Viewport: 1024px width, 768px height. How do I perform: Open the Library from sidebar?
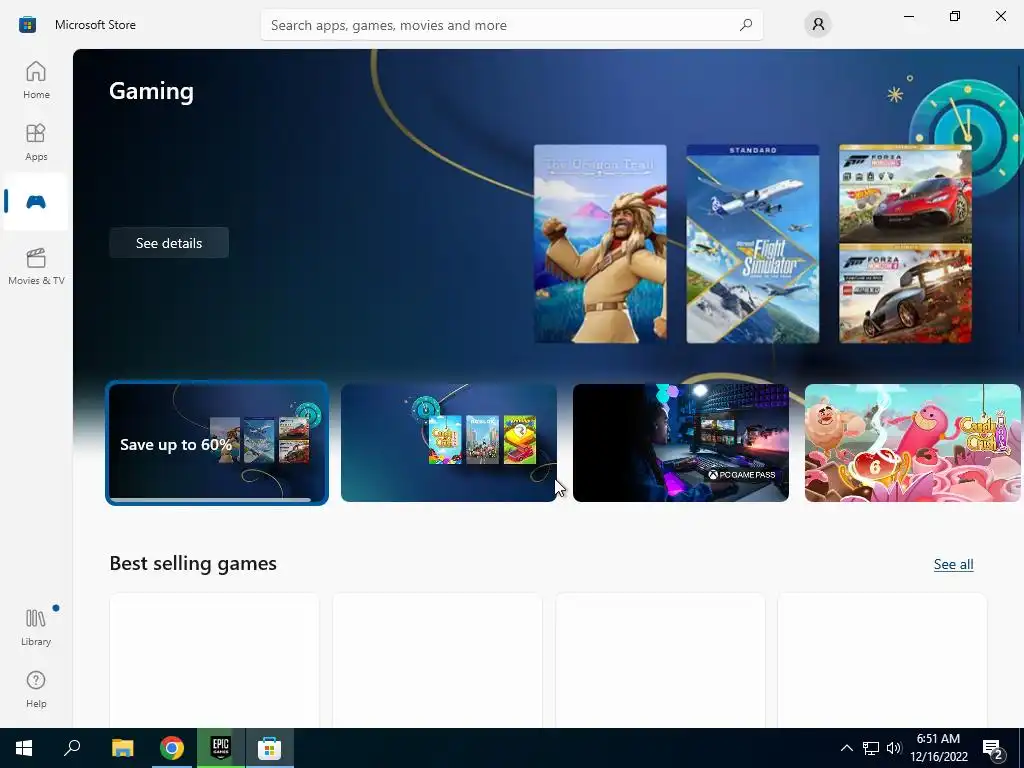coord(36,627)
